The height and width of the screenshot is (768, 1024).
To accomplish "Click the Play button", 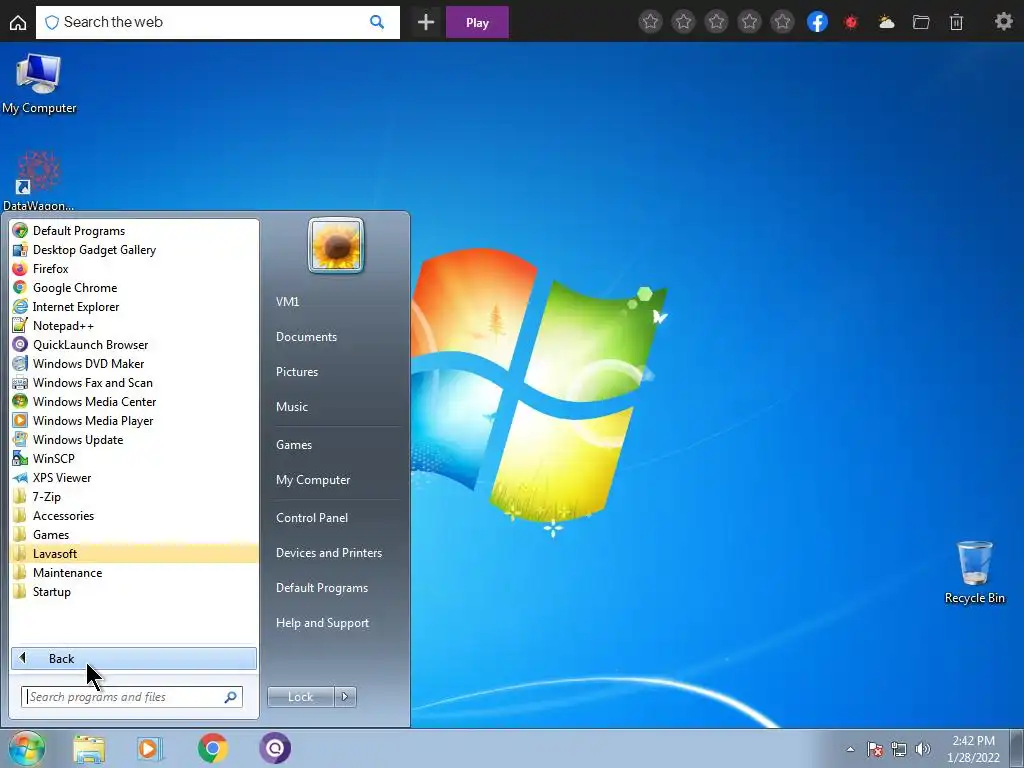I will (x=477, y=23).
